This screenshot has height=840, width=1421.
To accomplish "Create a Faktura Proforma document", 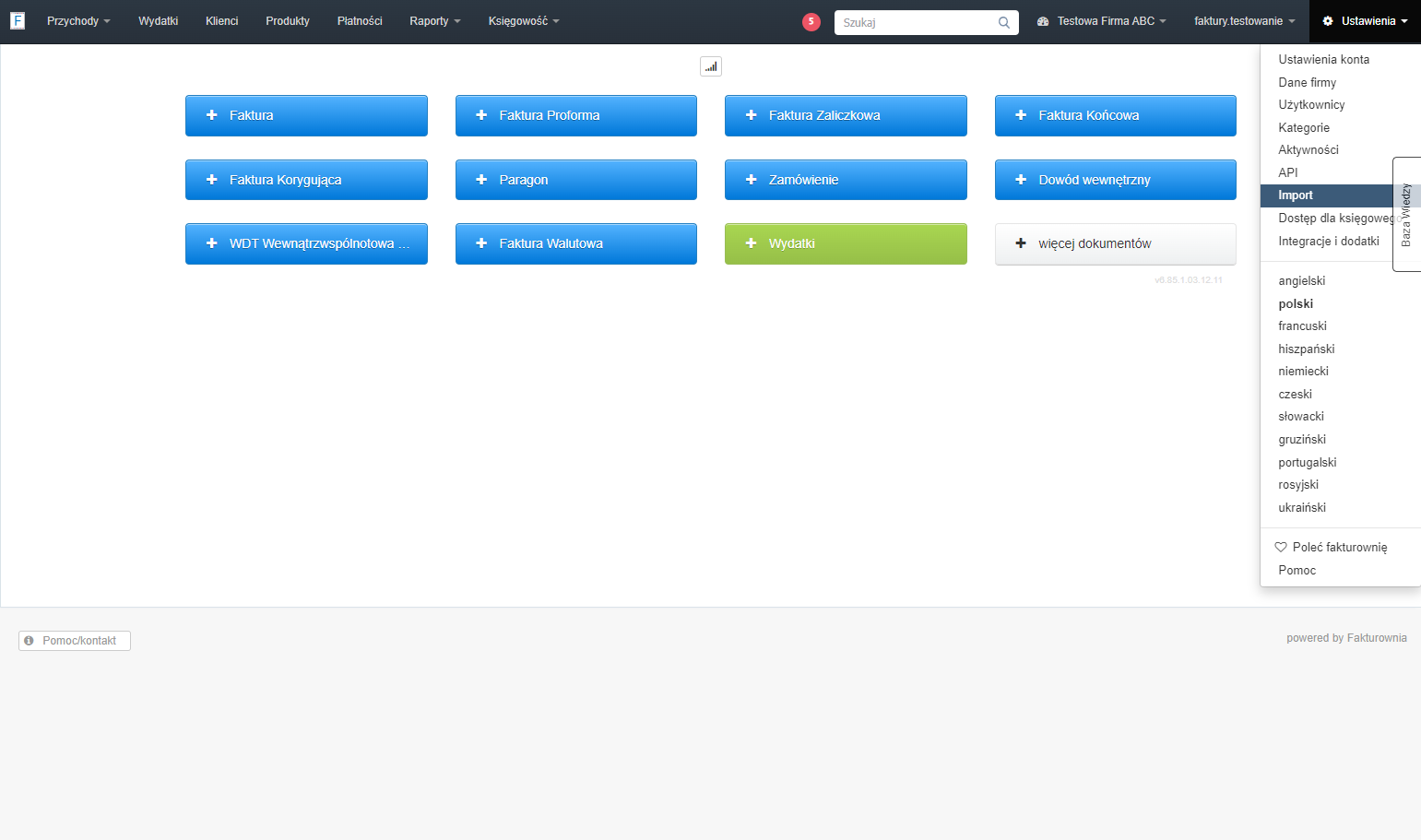I will [576, 115].
